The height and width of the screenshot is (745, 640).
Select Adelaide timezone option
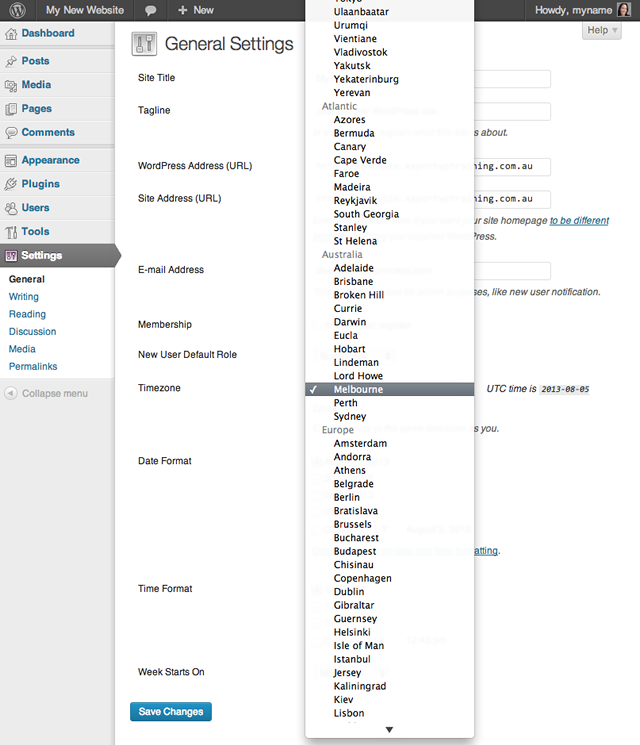[390, 268]
